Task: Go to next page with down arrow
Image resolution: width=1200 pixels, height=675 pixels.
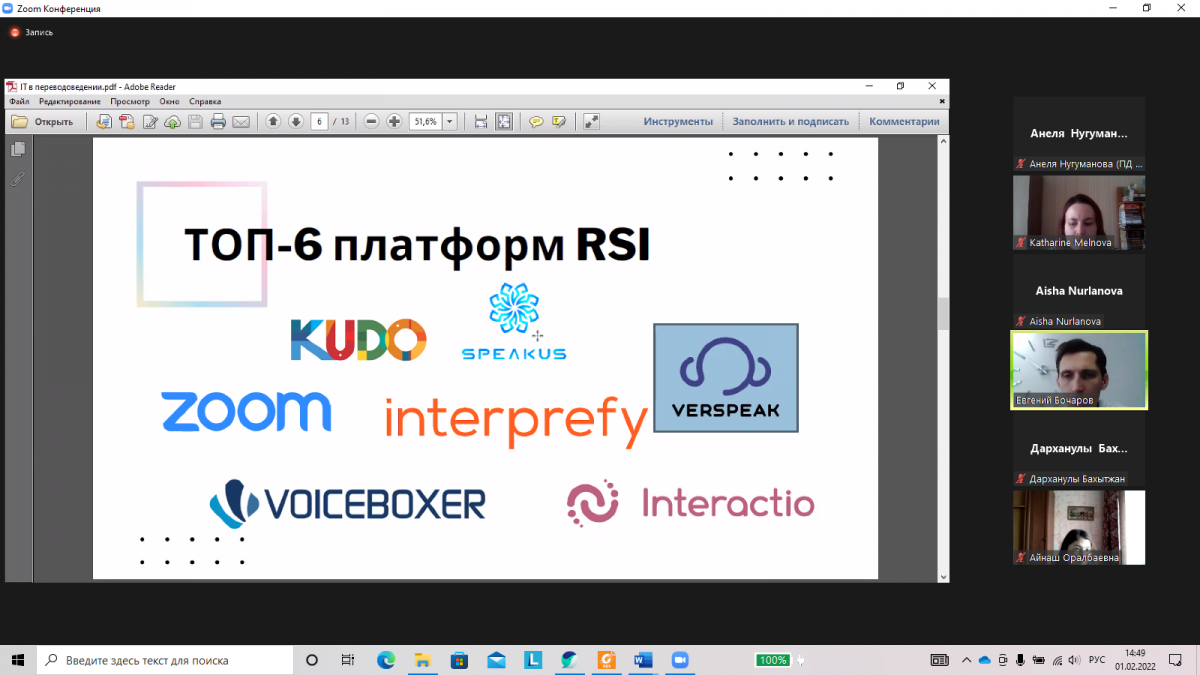Action: coord(296,122)
